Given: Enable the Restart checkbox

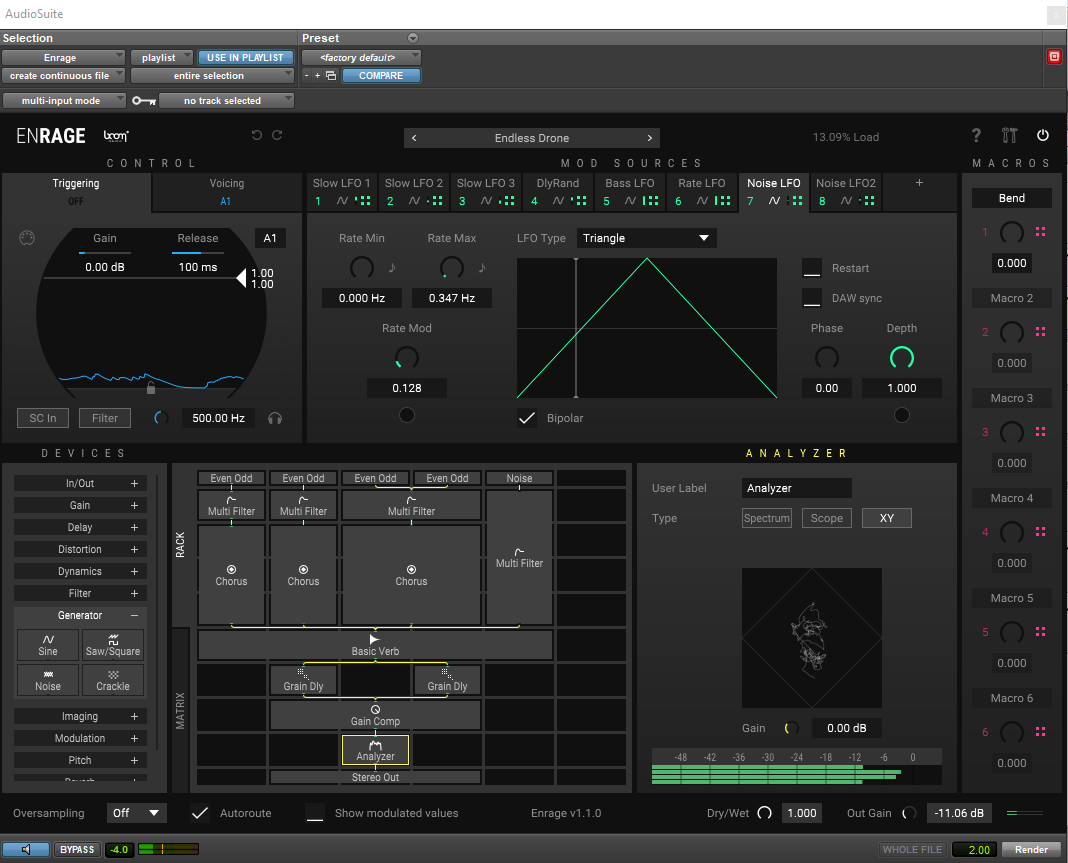Looking at the screenshot, I should tap(812, 268).
